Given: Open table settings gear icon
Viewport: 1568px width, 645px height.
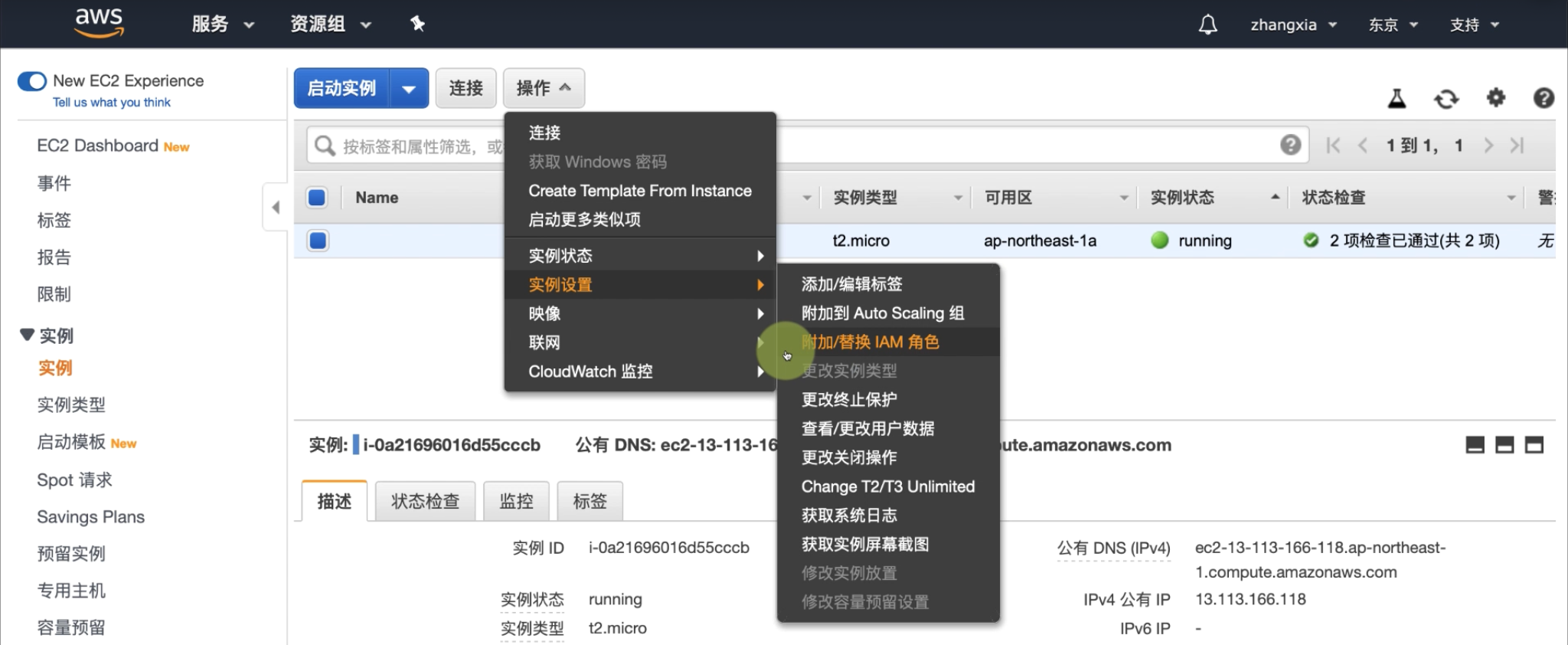Looking at the screenshot, I should coord(1495,97).
